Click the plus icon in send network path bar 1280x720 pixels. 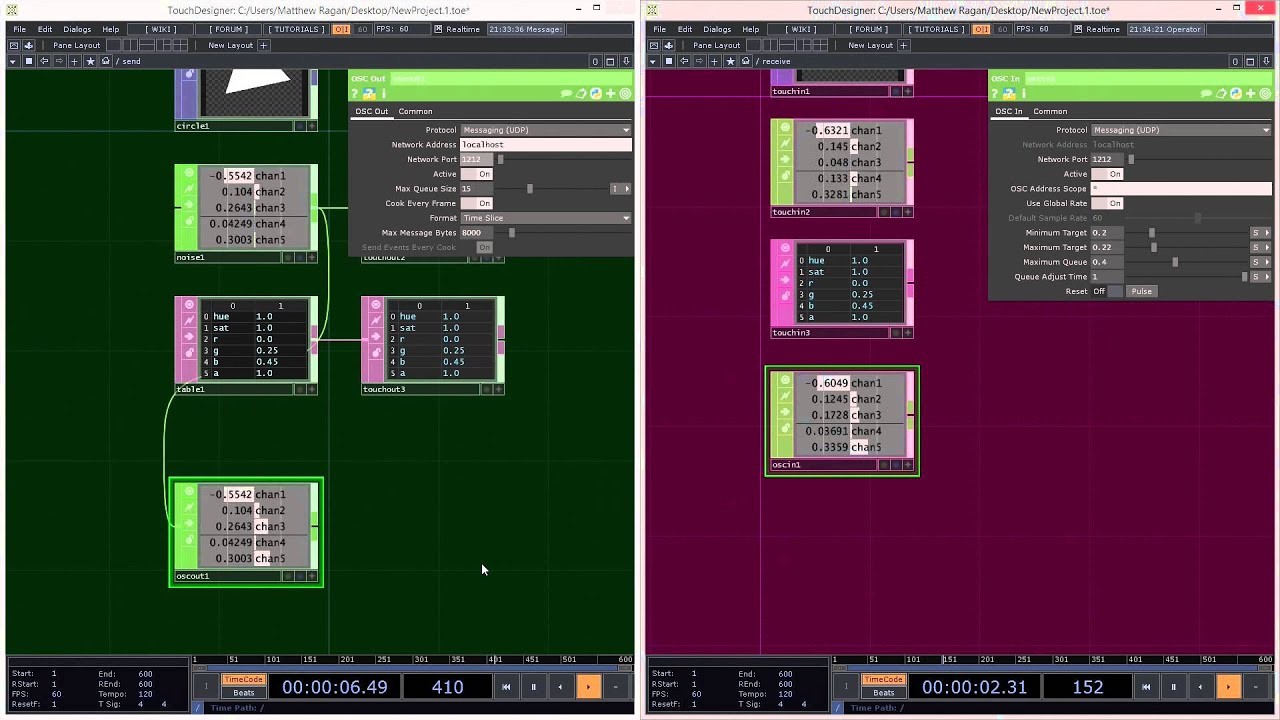tap(74, 61)
